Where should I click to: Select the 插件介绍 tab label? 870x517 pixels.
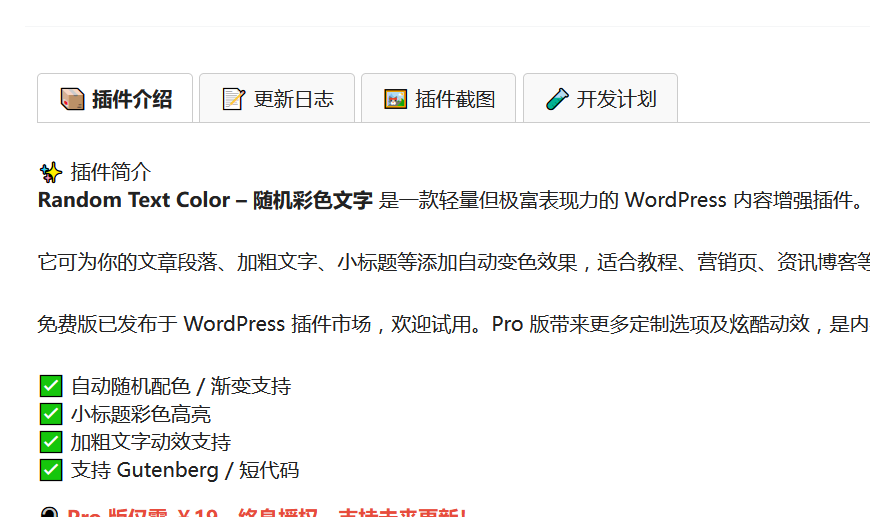click(132, 99)
